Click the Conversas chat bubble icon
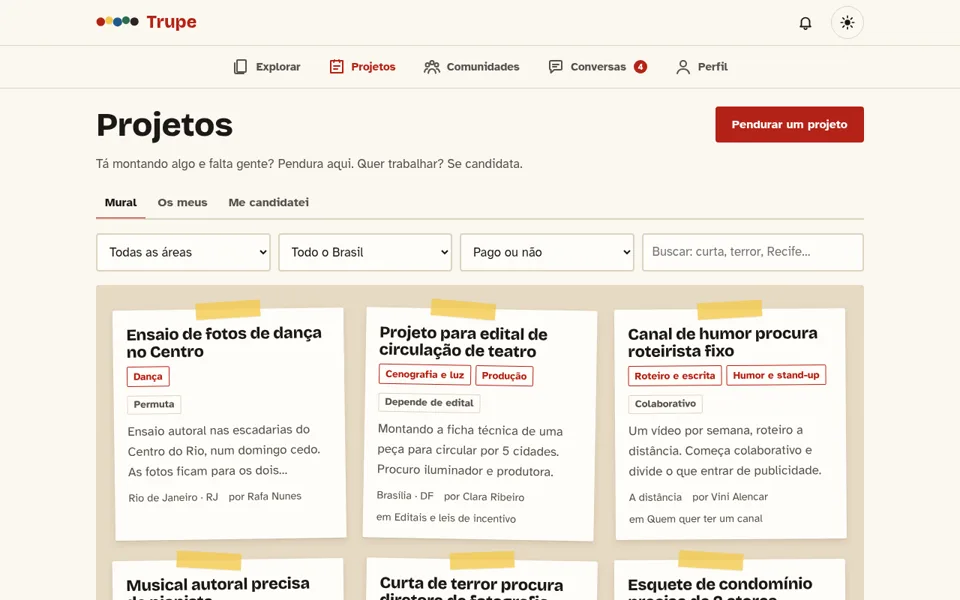The height and width of the screenshot is (600, 960). click(555, 67)
